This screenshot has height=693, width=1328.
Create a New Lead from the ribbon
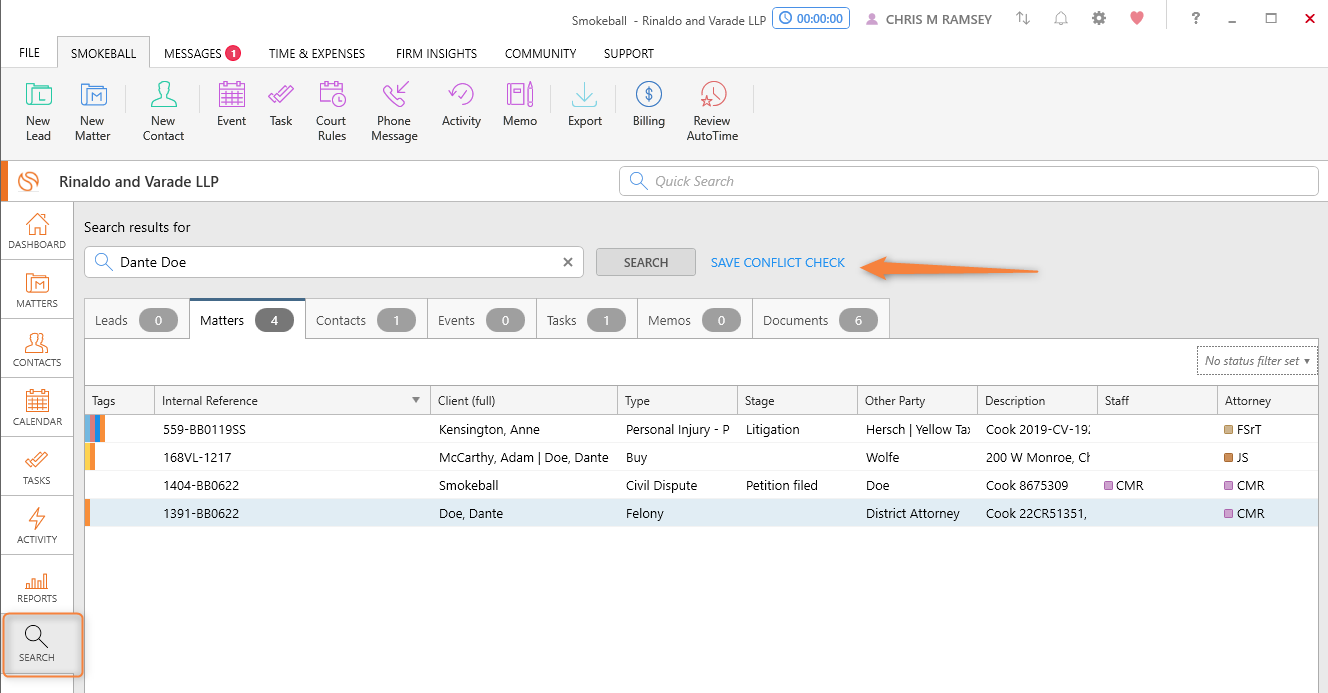click(38, 111)
